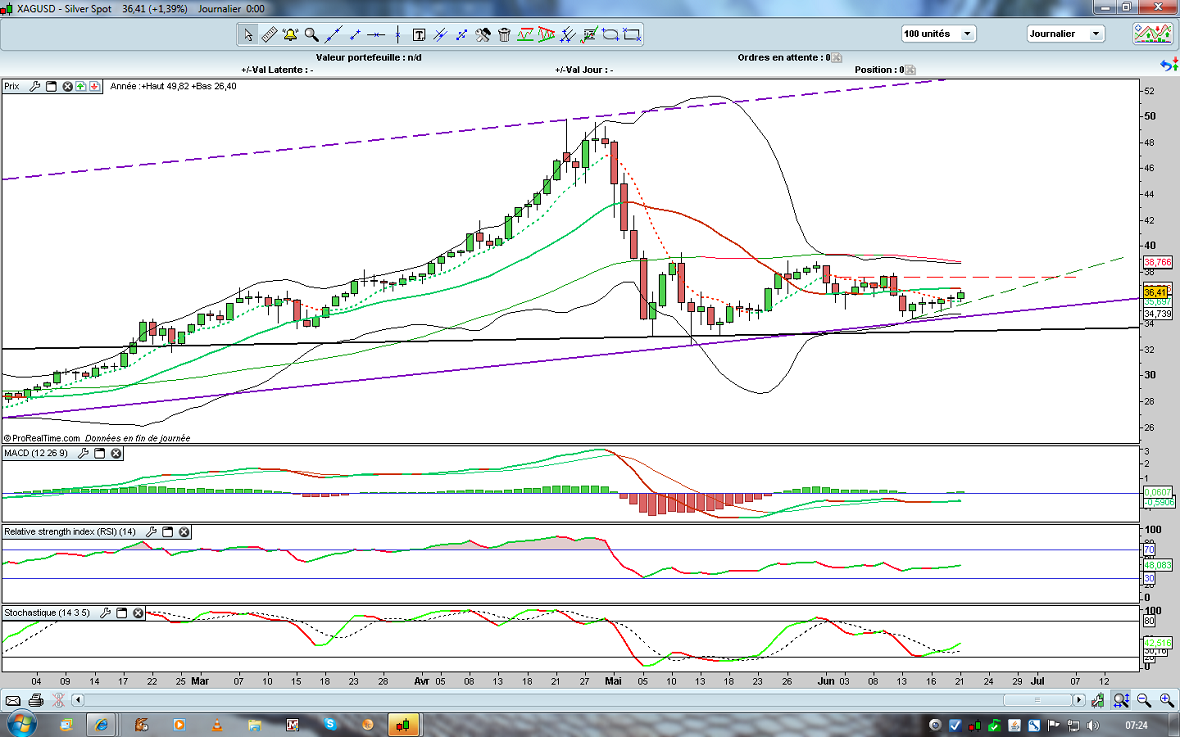Viewport: 1180px width, 737px height.
Task: Select the rectangle drawing tool
Action: click(x=632, y=35)
